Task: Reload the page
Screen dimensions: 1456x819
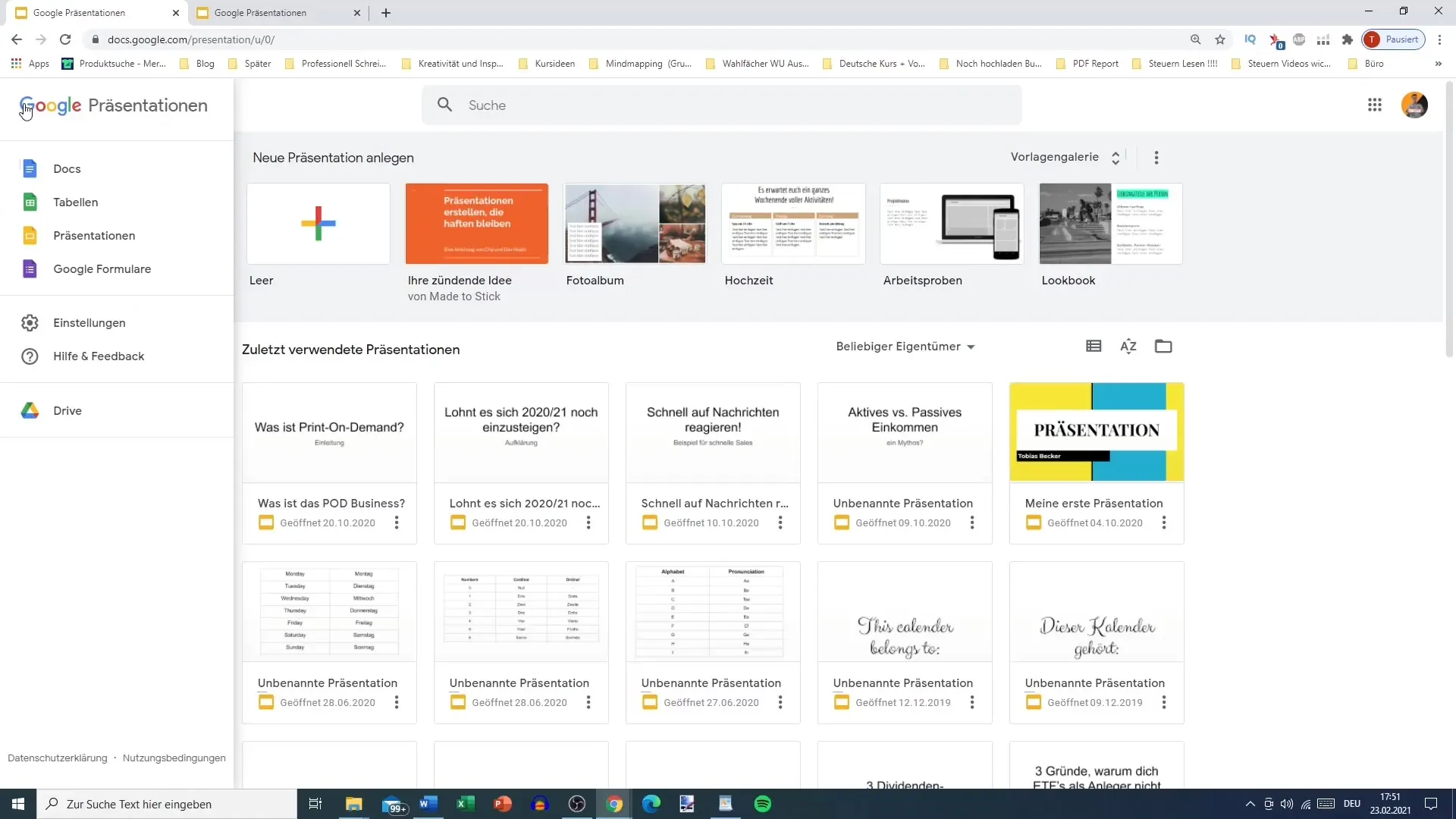Action: click(x=65, y=39)
